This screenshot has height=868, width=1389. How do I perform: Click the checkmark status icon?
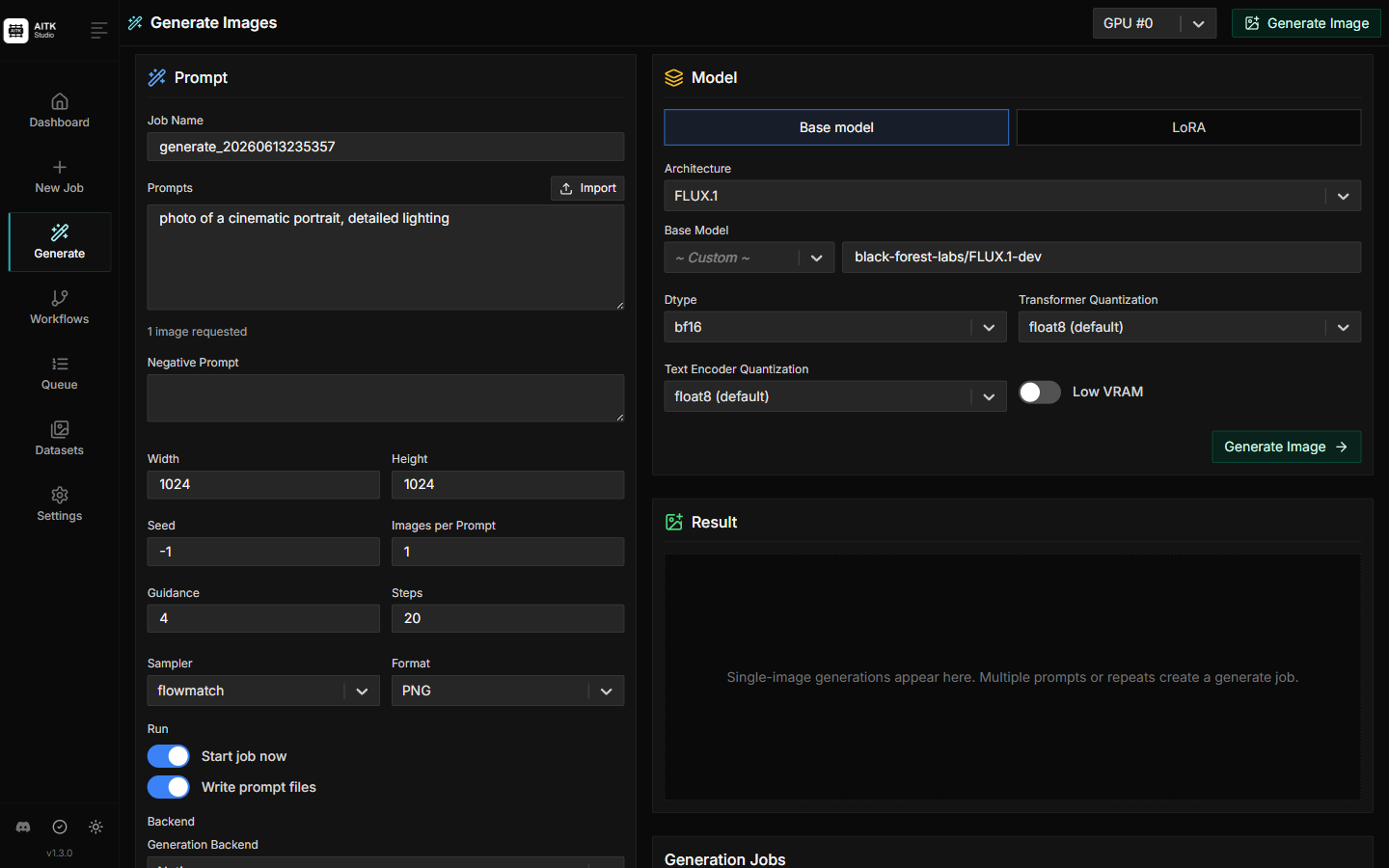click(x=60, y=827)
